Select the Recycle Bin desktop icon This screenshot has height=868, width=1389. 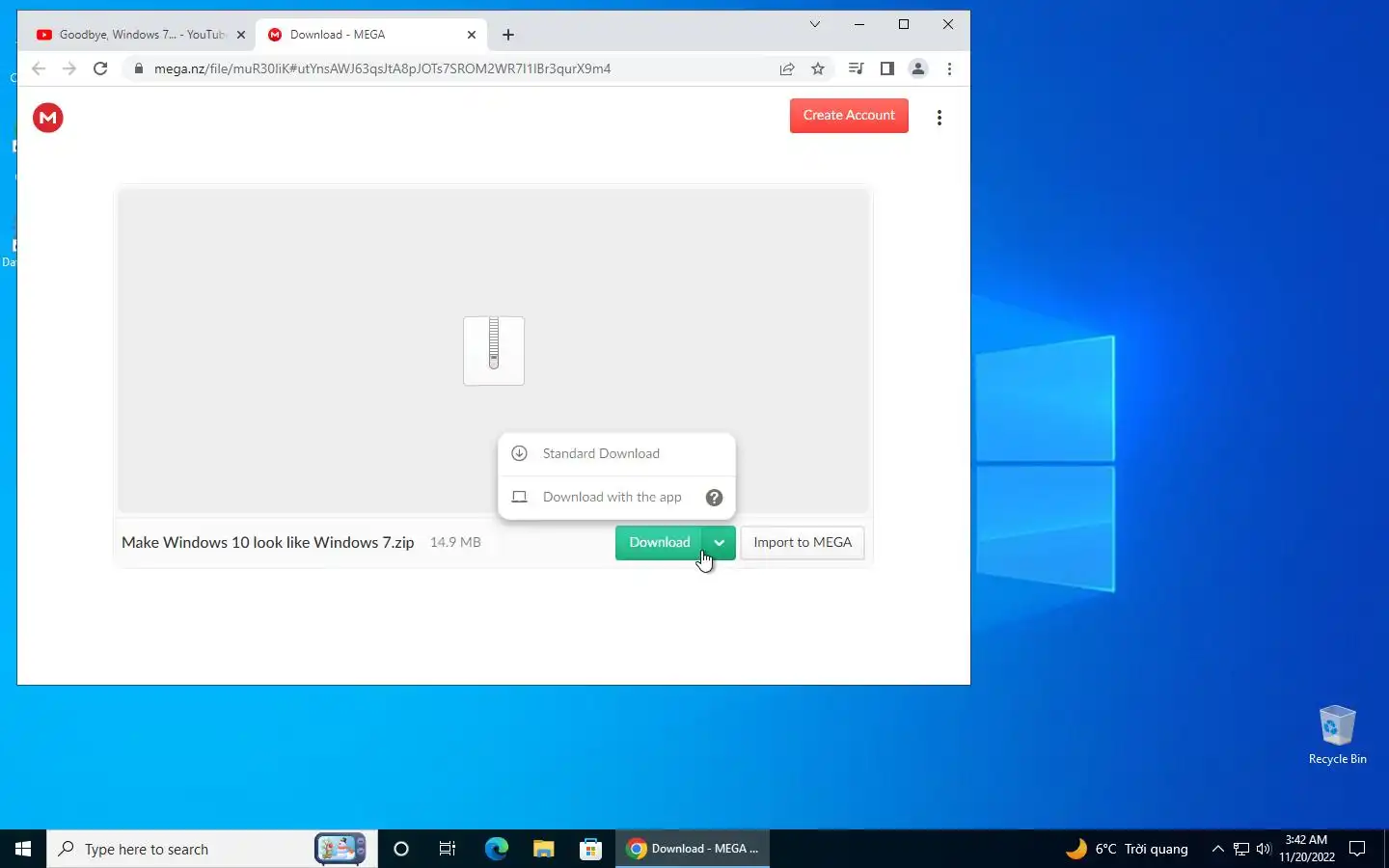pyautogui.click(x=1337, y=735)
